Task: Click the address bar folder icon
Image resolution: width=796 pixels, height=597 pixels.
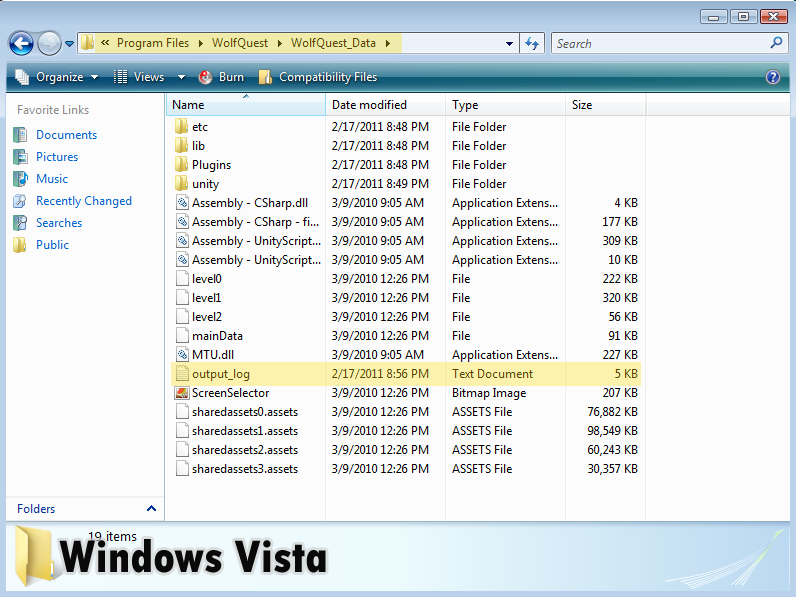Action: point(87,43)
